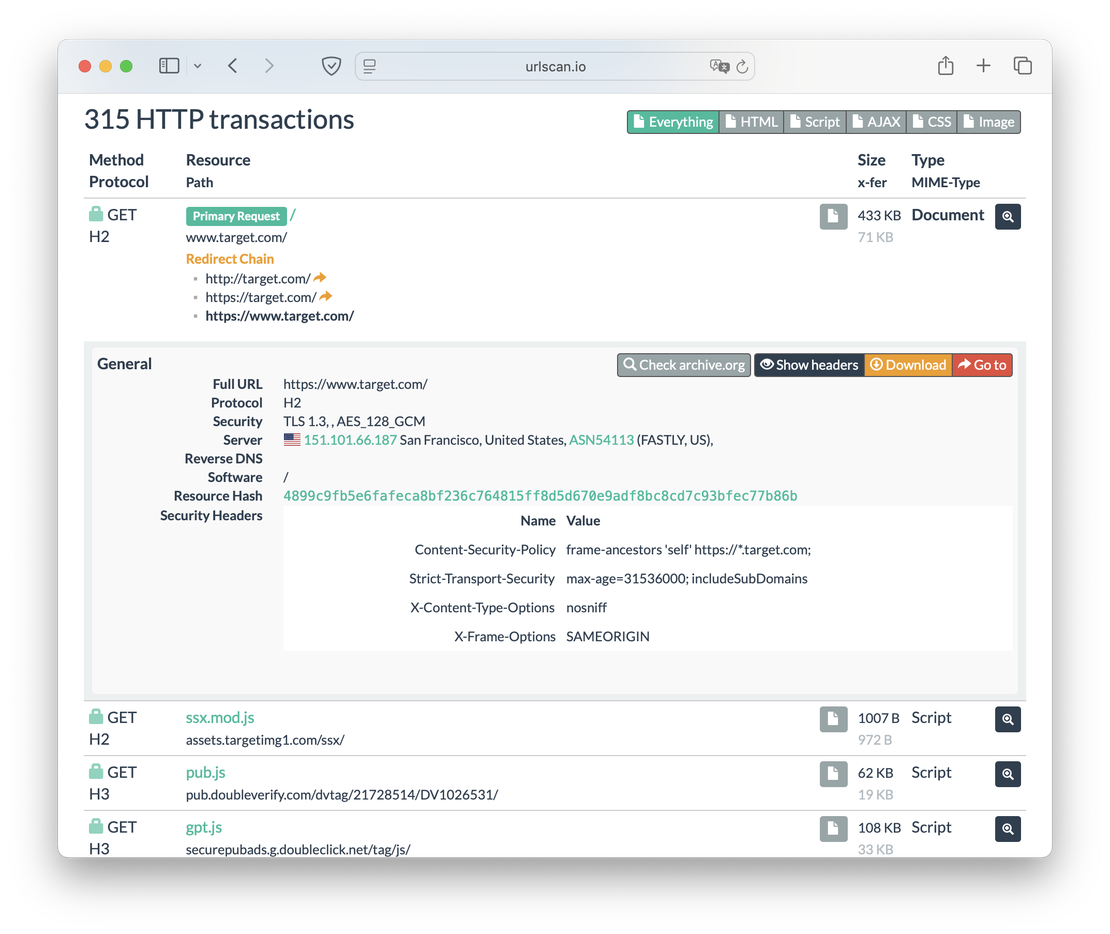
Task: Click the Safari privacy shield icon
Action: (331, 66)
